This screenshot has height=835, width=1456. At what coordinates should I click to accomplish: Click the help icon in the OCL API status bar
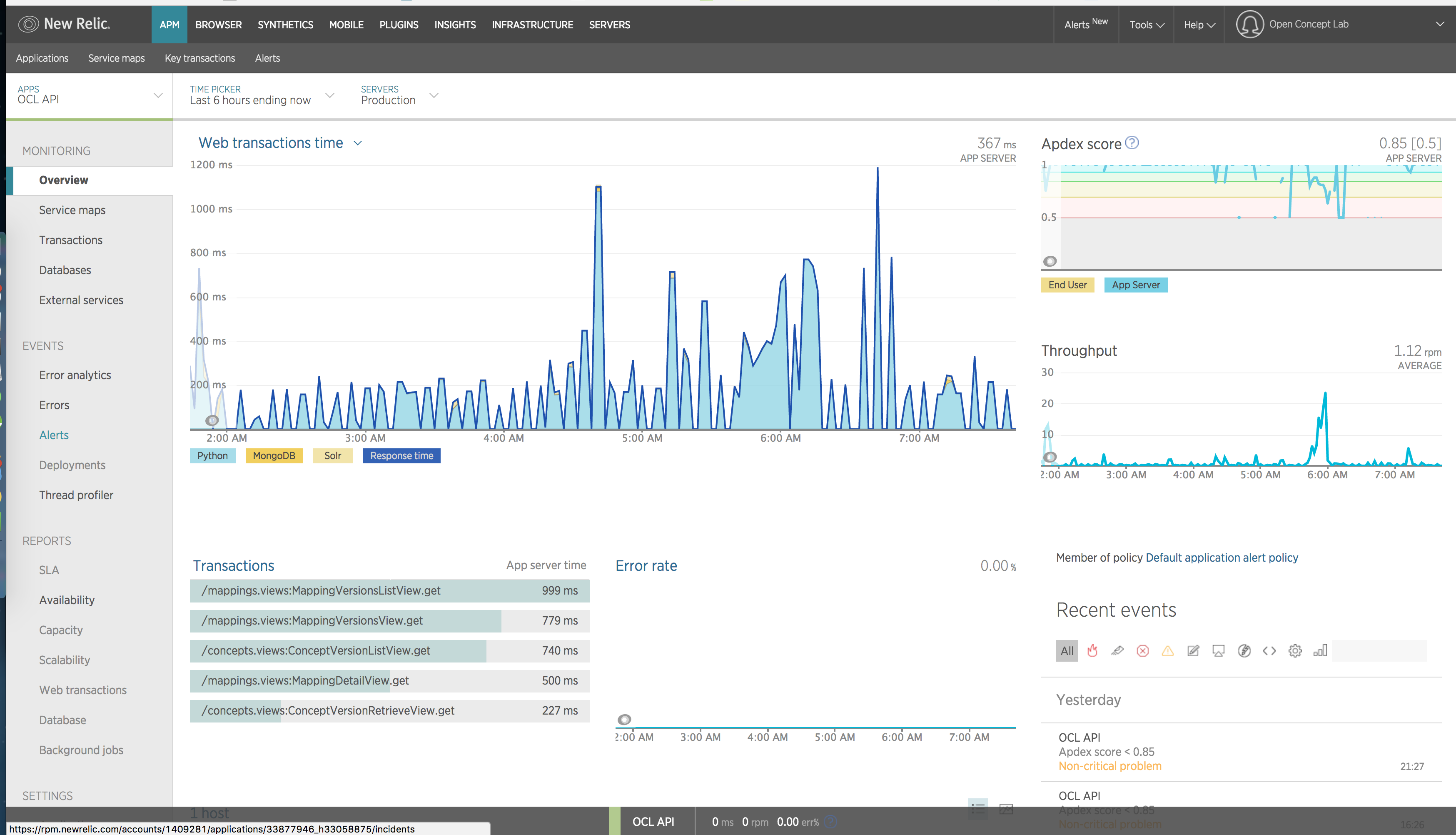tap(830, 822)
